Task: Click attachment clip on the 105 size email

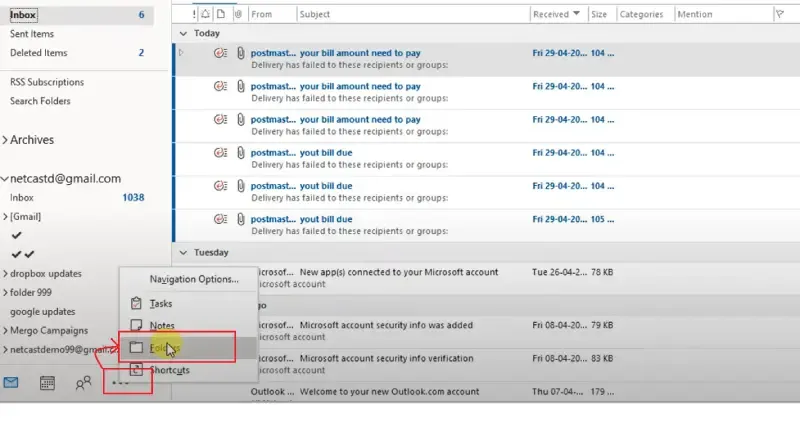Action: (240, 219)
